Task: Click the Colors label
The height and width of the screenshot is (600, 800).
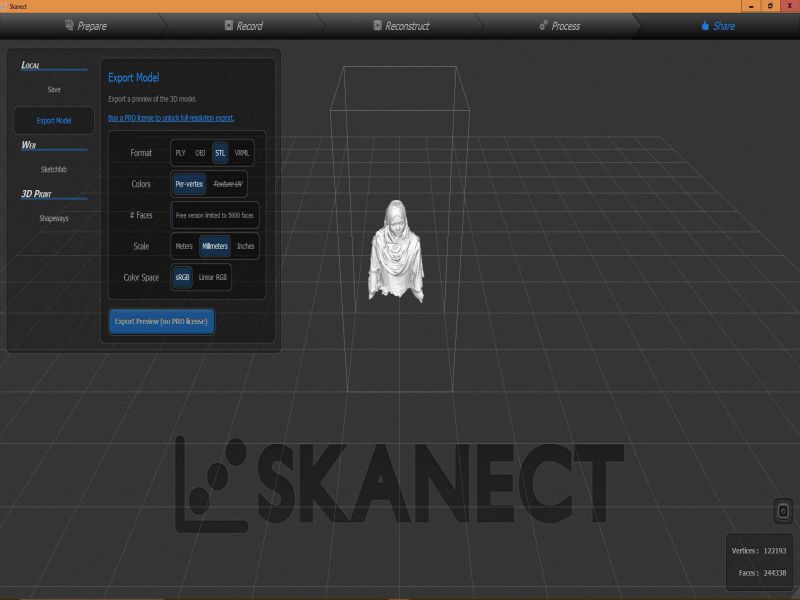Action: pyautogui.click(x=141, y=184)
